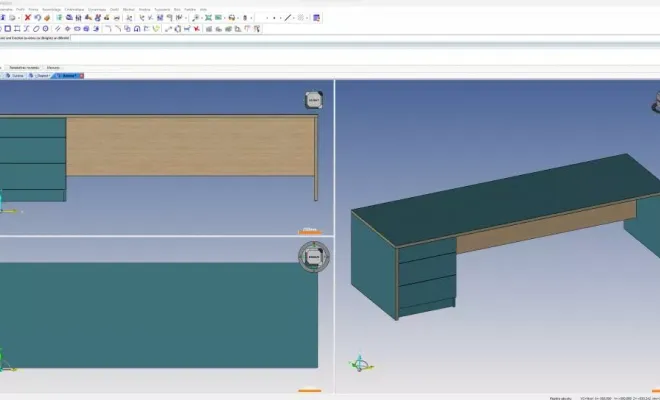Click the red X delete icon in top toolbar
Image resolution: width=660 pixels, height=400 pixels.
27,18
